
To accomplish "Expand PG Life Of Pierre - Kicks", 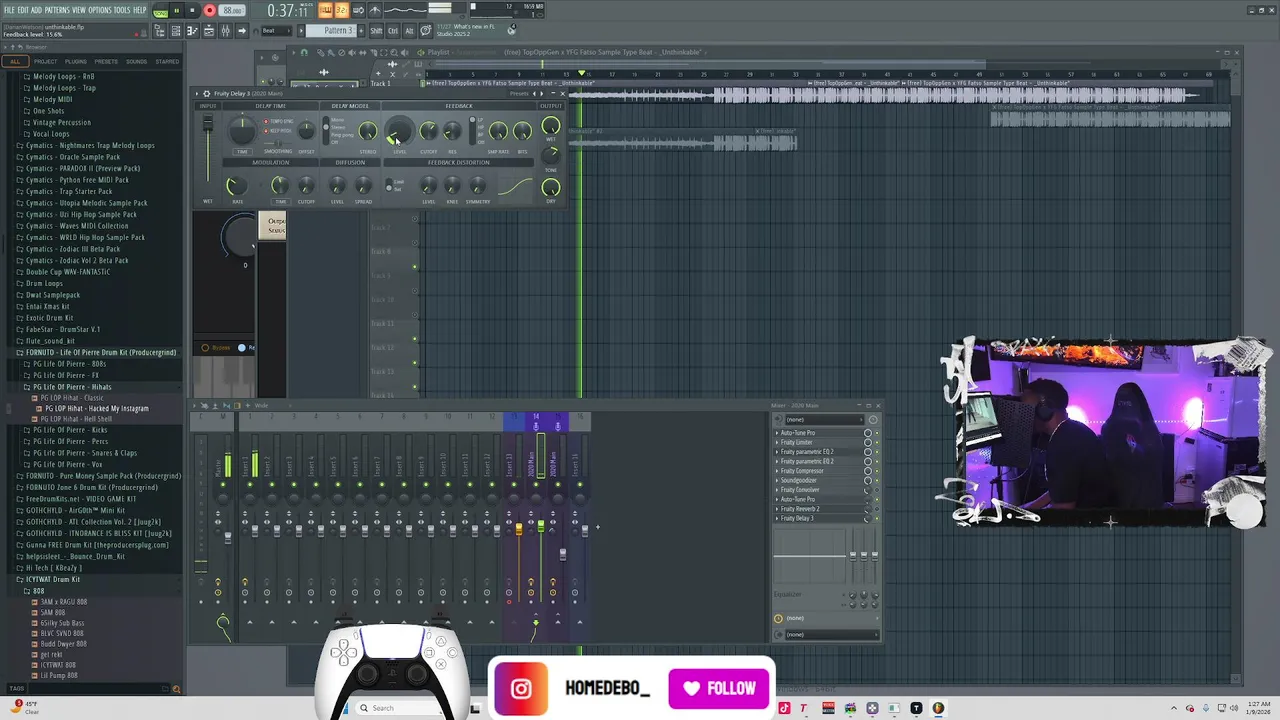I will [x=65, y=430].
